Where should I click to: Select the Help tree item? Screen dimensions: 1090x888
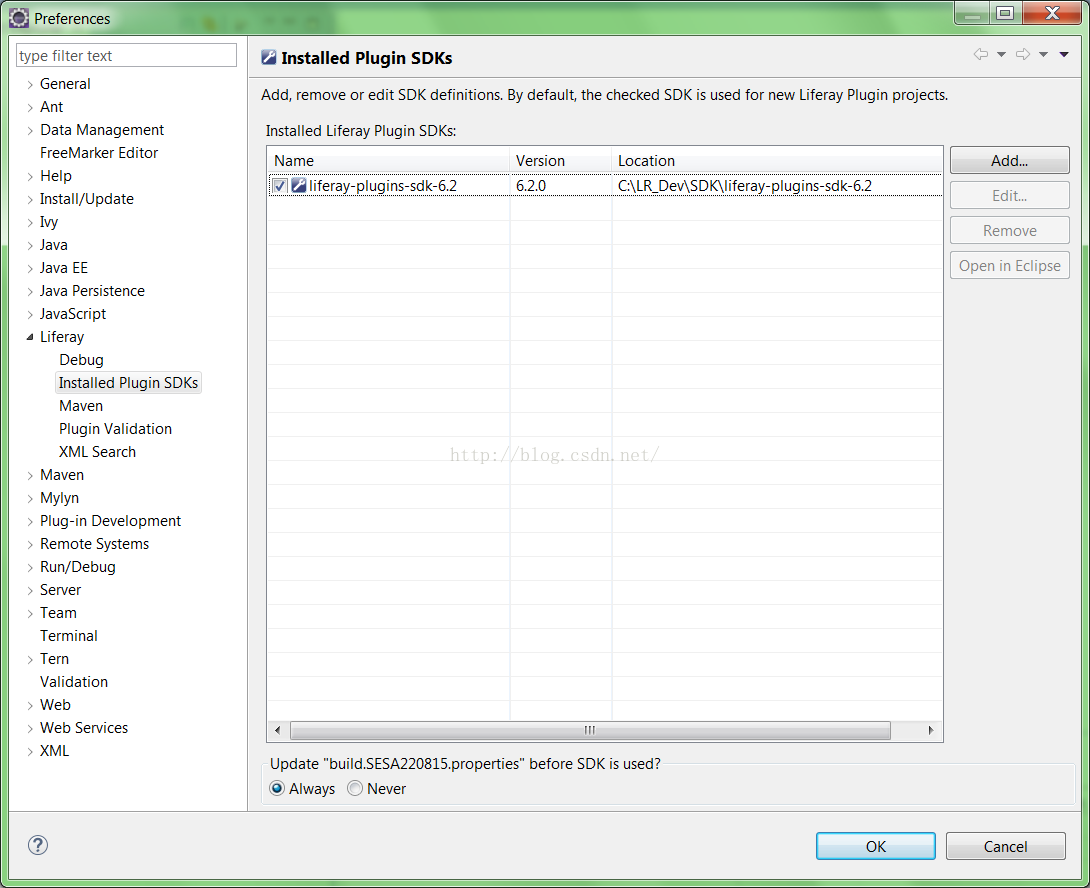point(56,177)
